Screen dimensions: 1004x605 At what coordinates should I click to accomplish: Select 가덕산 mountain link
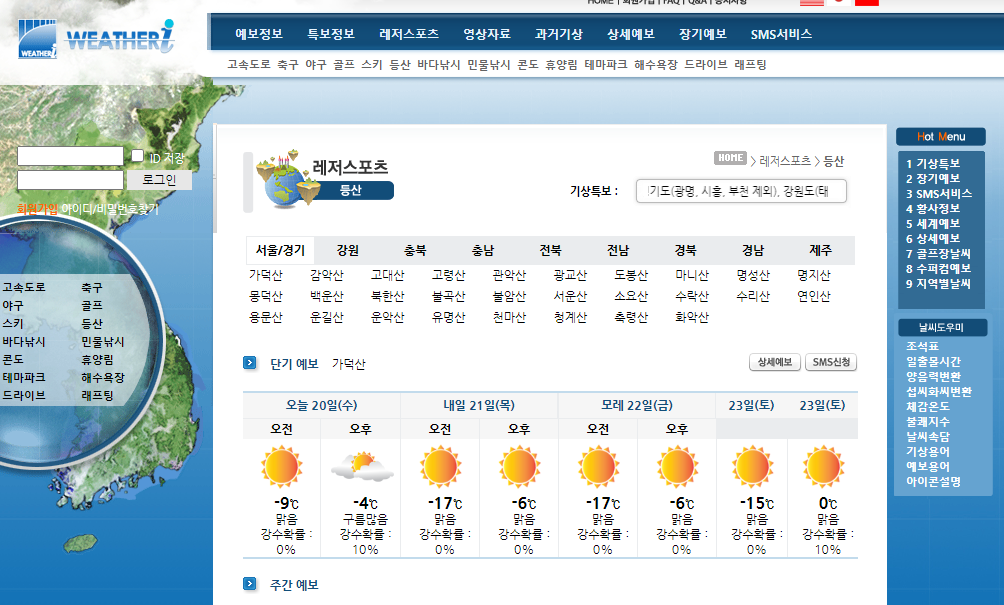pyautogui.click(x=266, y=275)
